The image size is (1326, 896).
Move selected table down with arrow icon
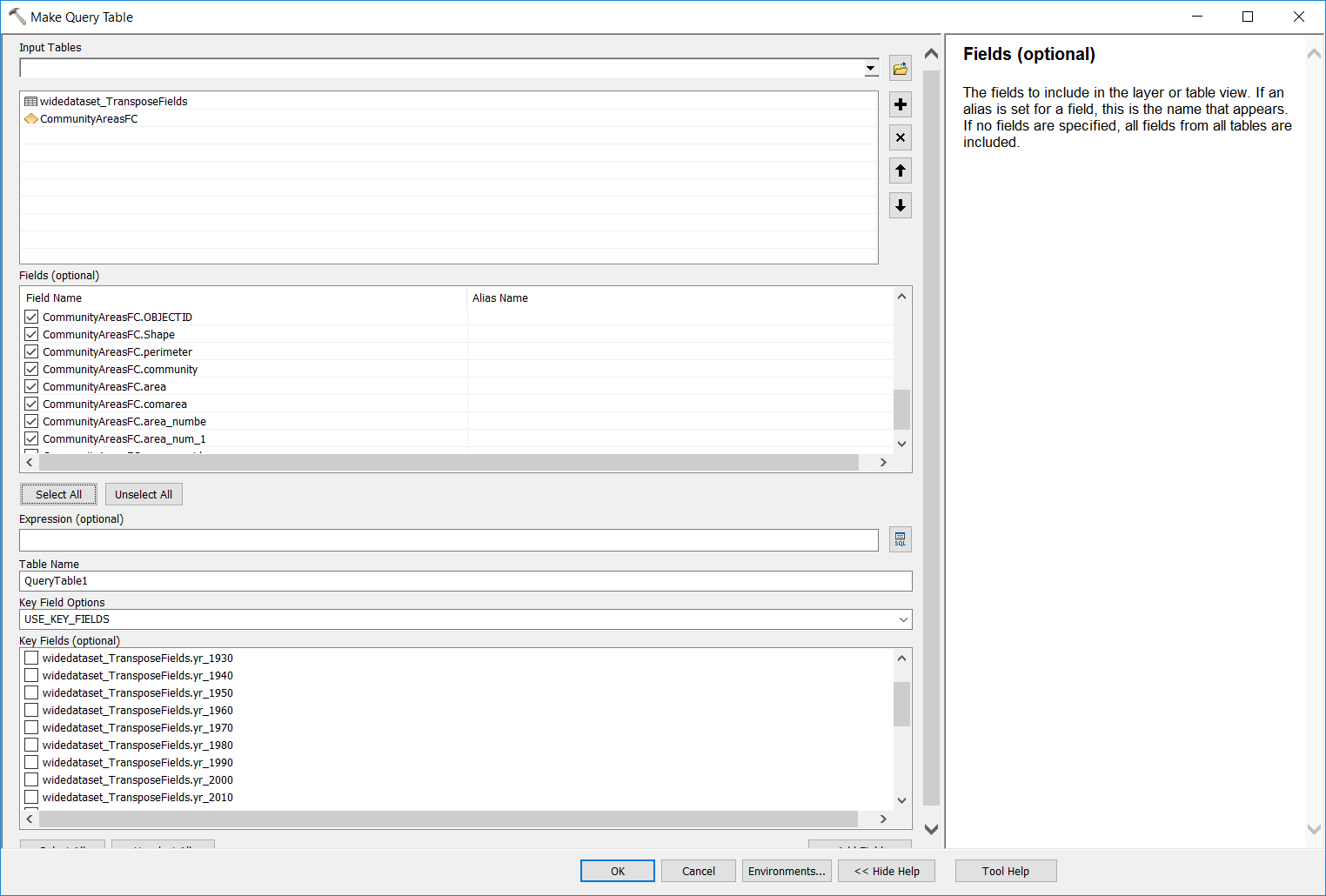[x=901, y=205]
